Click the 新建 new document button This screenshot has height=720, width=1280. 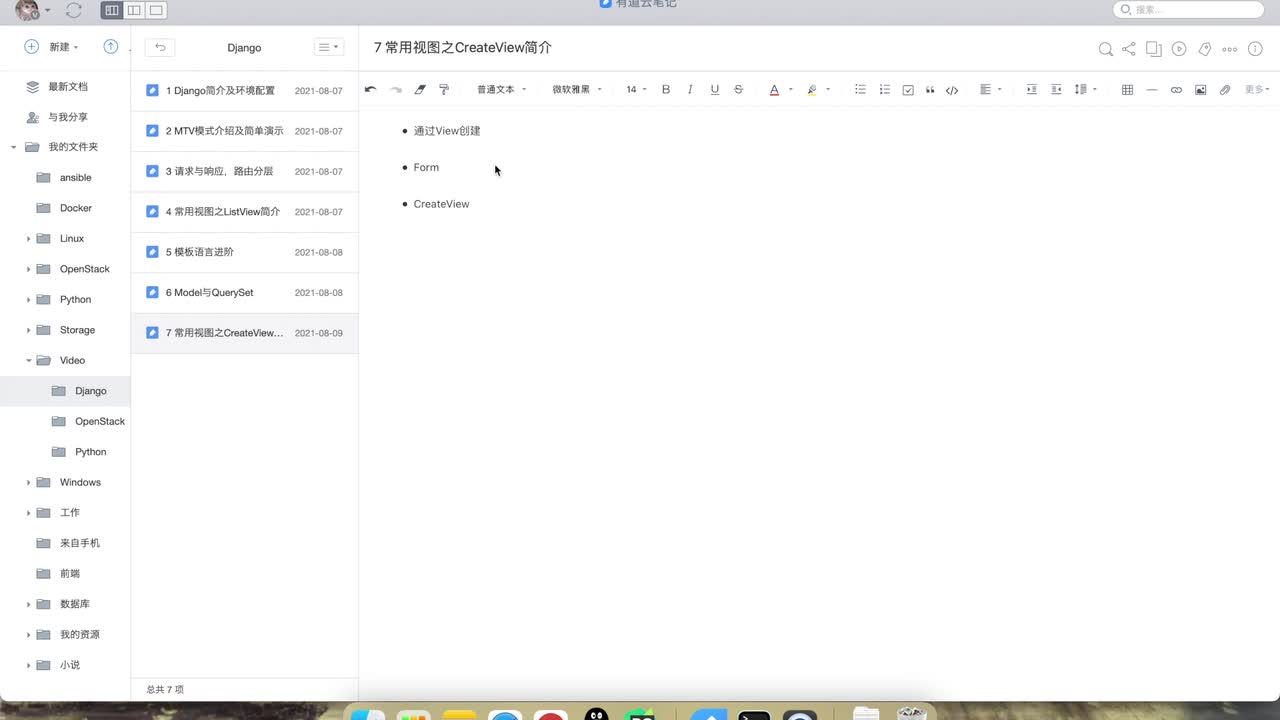(x=50, y=47)
